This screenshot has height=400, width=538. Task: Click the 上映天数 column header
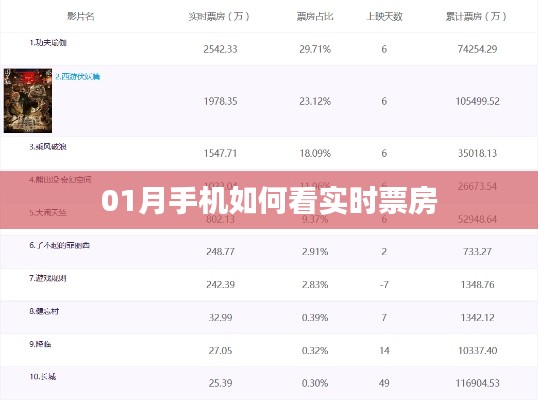tap(384, 16)
